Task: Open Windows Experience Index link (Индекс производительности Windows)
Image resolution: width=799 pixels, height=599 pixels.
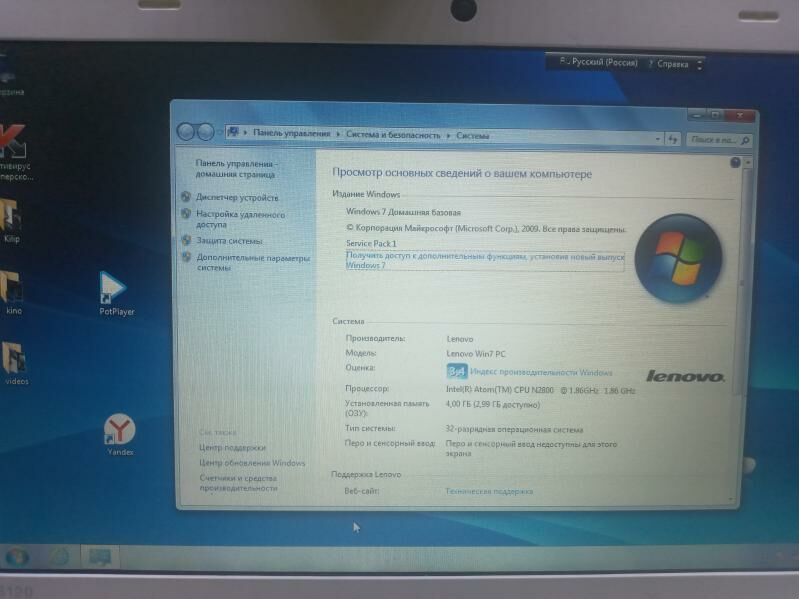Action: point(541,372)
